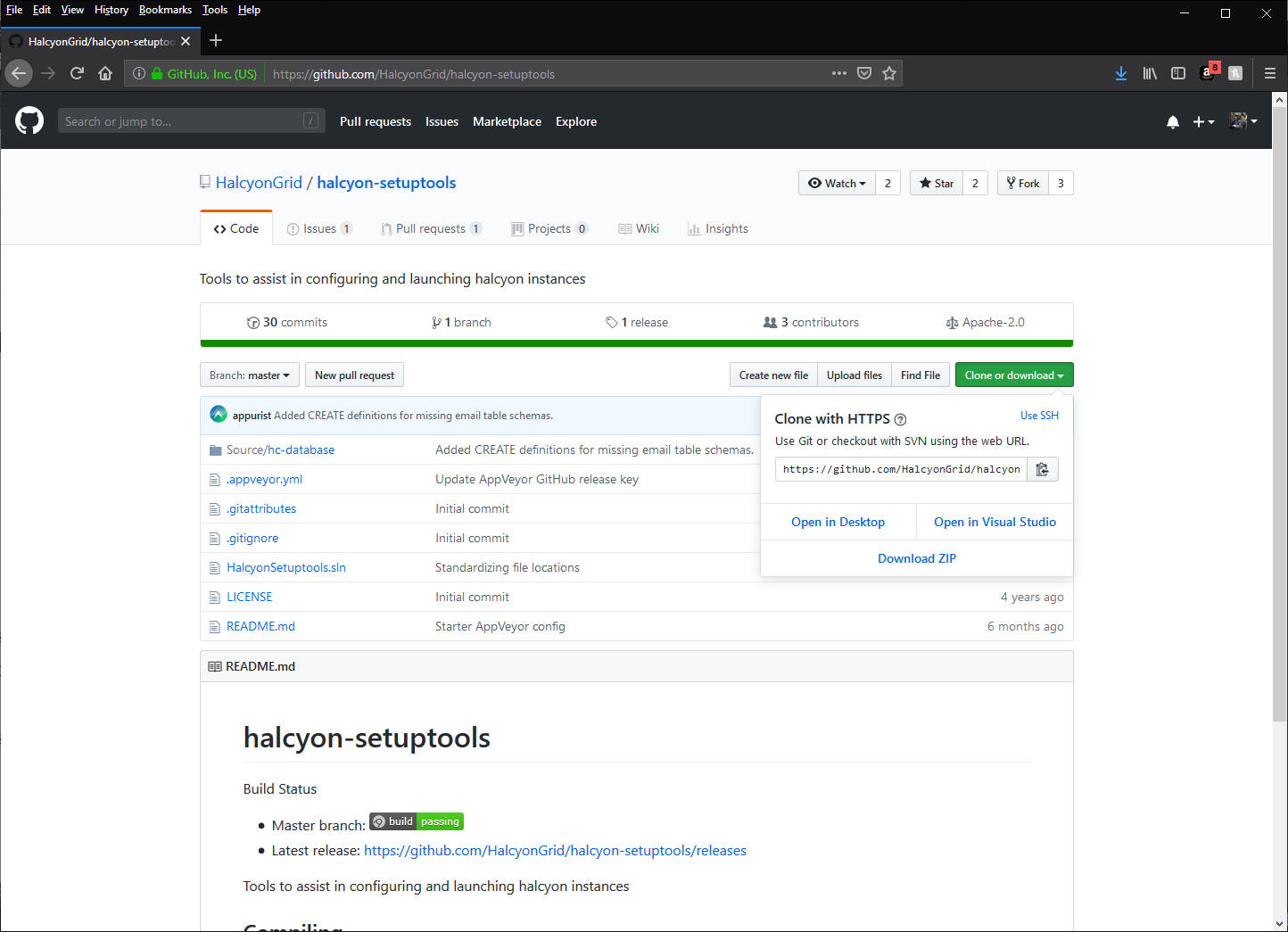
Task: Open a new browser tab
Action: click(x=216, y=40)
